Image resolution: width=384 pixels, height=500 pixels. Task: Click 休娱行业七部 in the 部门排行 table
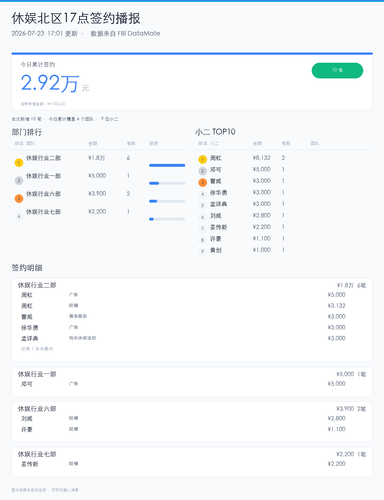pyautogui.click(x=43, y=212)
